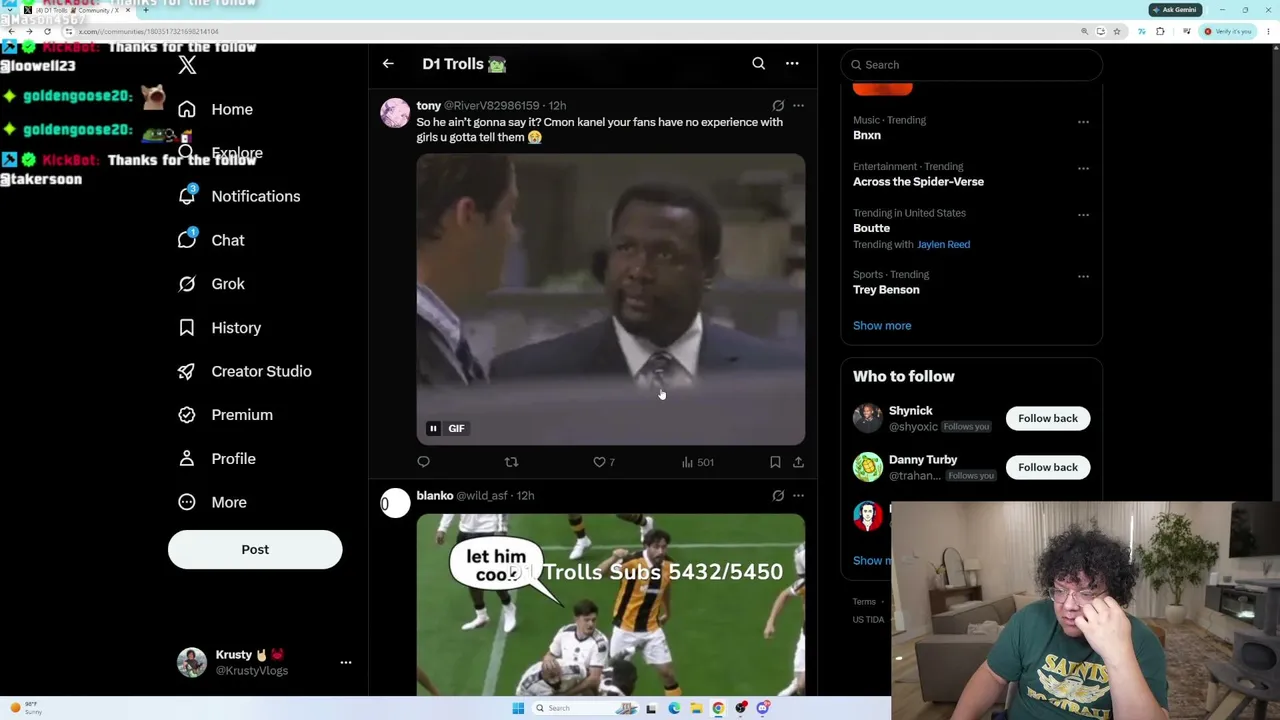
Task: Open D1 Trolls community more options
Action: pyautogui.click(x=792, y=64)
